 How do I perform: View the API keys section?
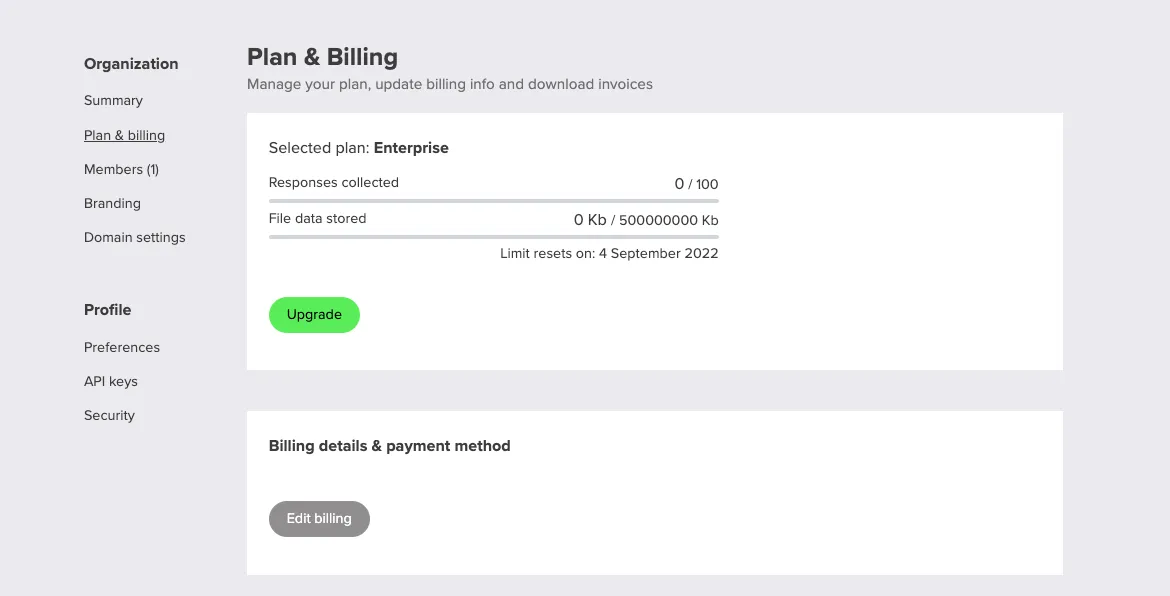click(111, 381)
